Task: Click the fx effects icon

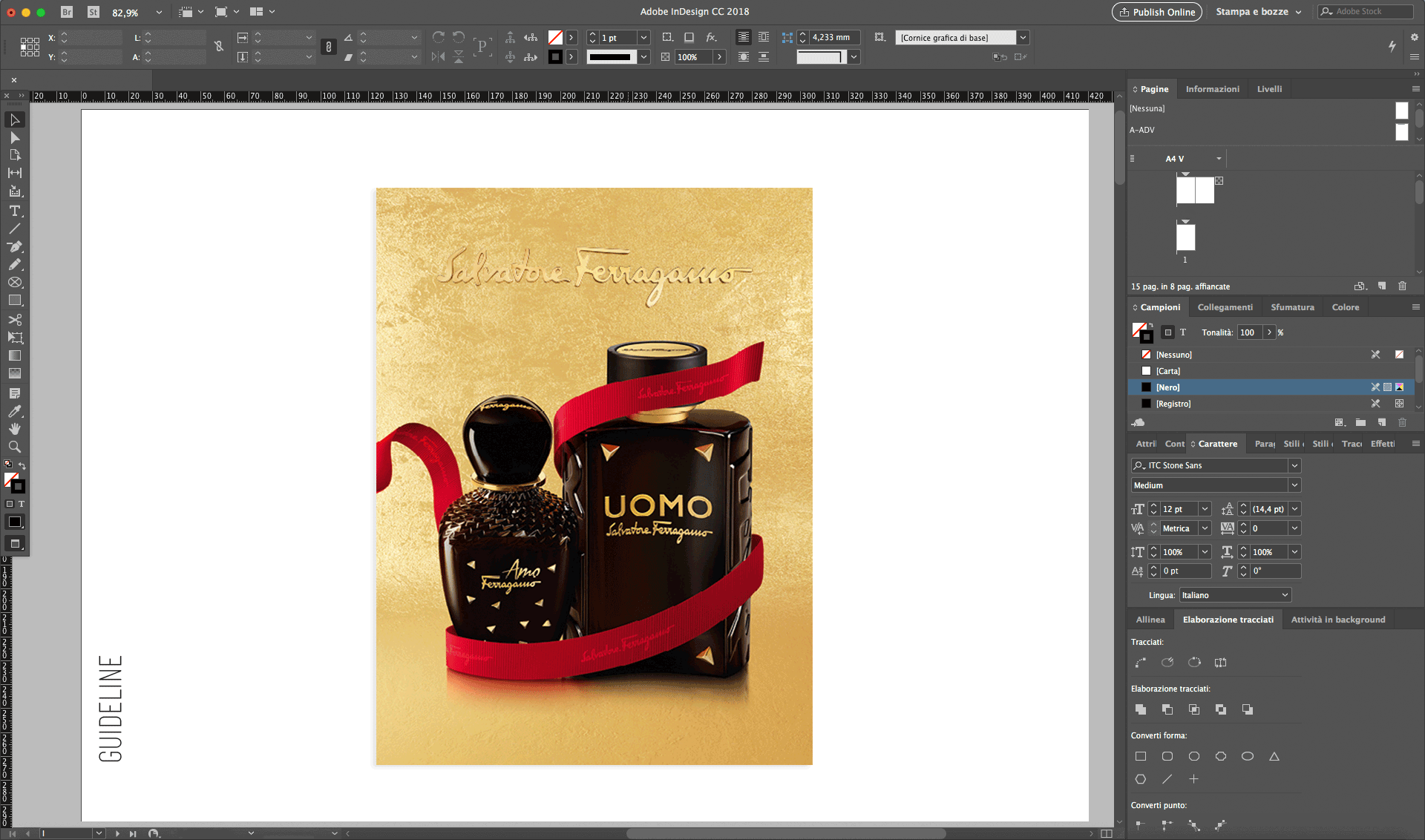Action: (711, 37)
